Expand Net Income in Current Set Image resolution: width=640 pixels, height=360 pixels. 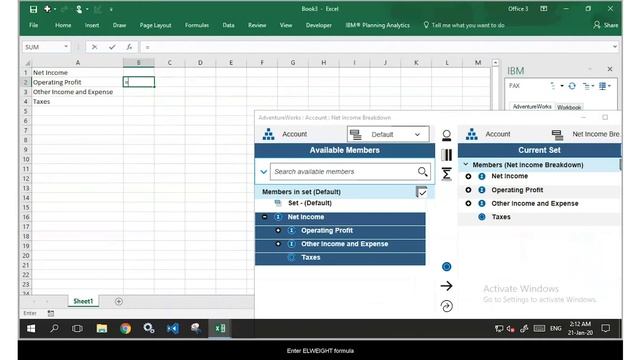[468, 176]
